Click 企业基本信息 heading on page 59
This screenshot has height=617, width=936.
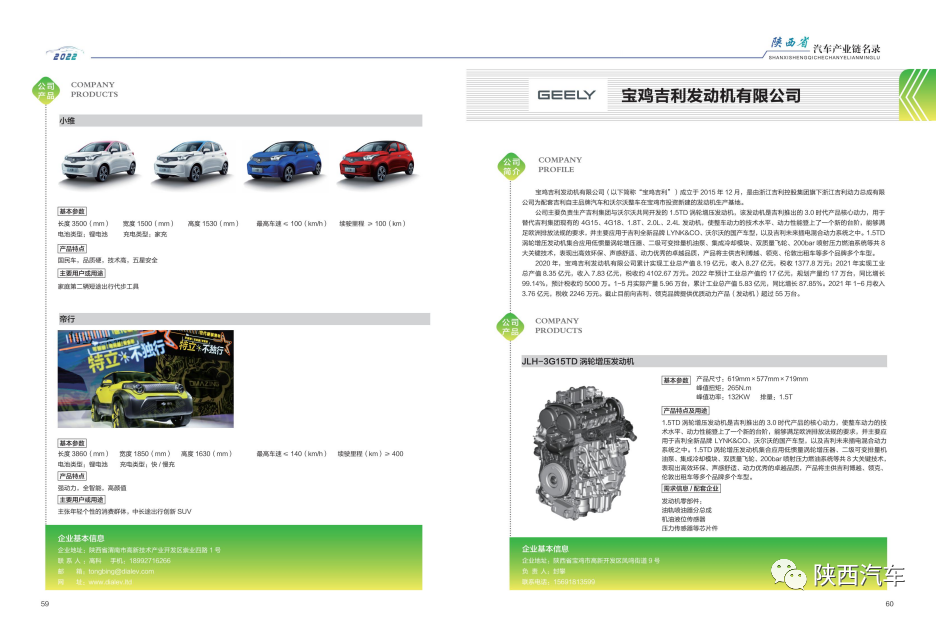(x=81, y=538)
